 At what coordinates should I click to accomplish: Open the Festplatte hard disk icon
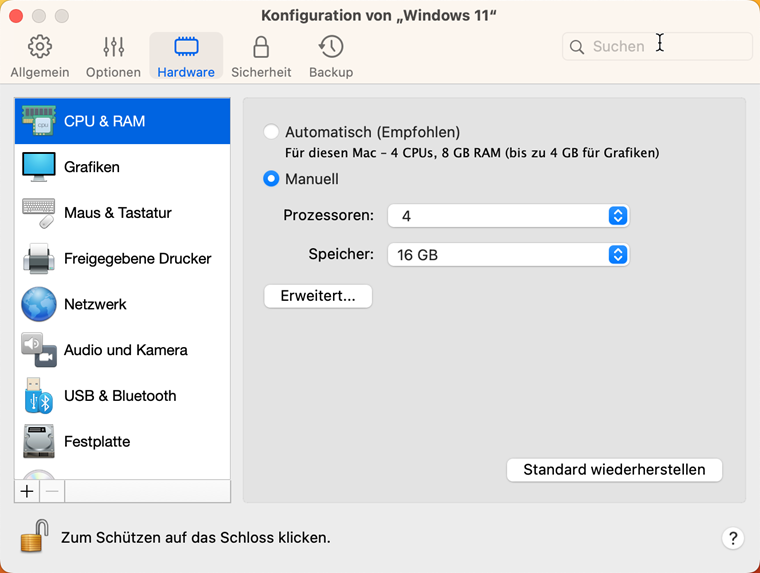[x=39, y=441]
